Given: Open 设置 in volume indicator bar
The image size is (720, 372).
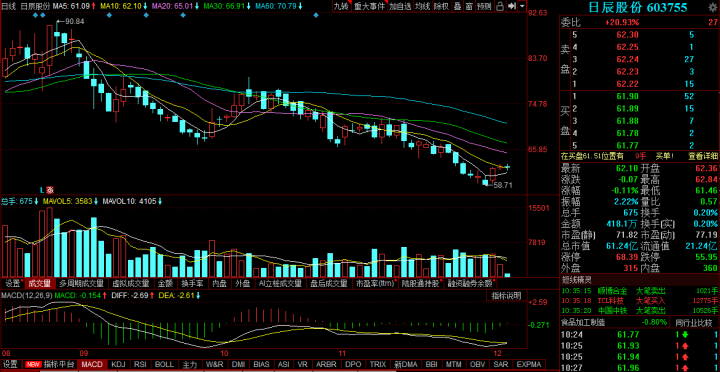Looking at the screenshot, I should [12, 283].
